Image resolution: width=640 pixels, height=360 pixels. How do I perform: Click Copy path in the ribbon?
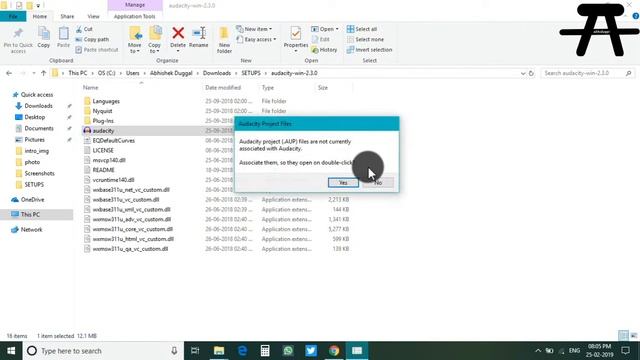tap(92, 40)
